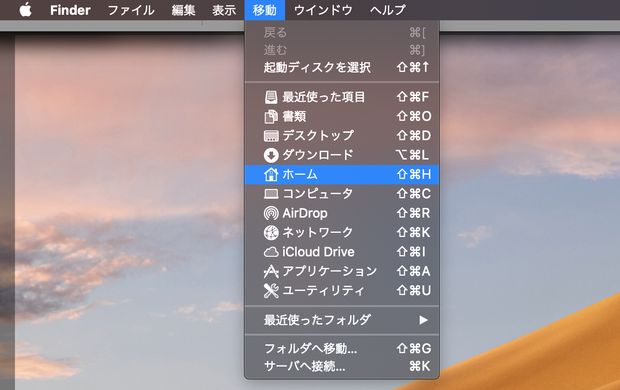Image resolution: width=620 pixels, height=390 pixels.
Task: Open the 表示 menu
Action: pyautogui.click(x=224, y=10)
